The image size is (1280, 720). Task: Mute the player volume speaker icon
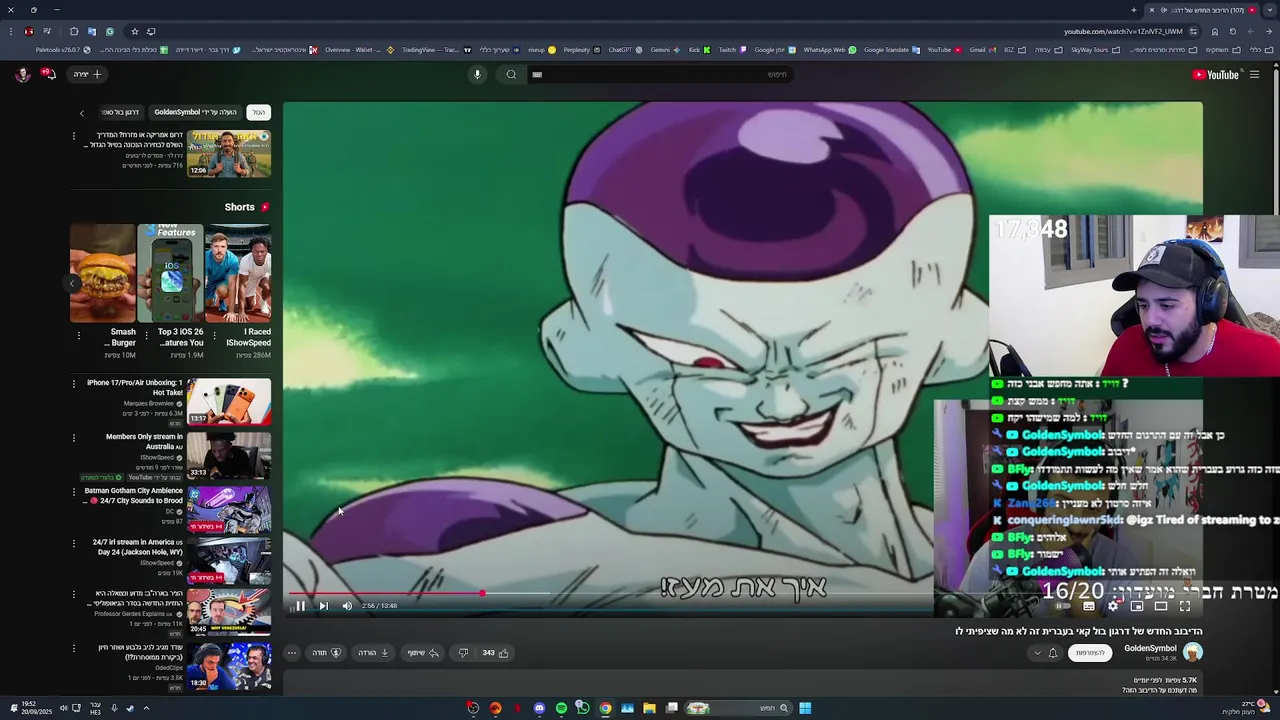click(347, 606)
